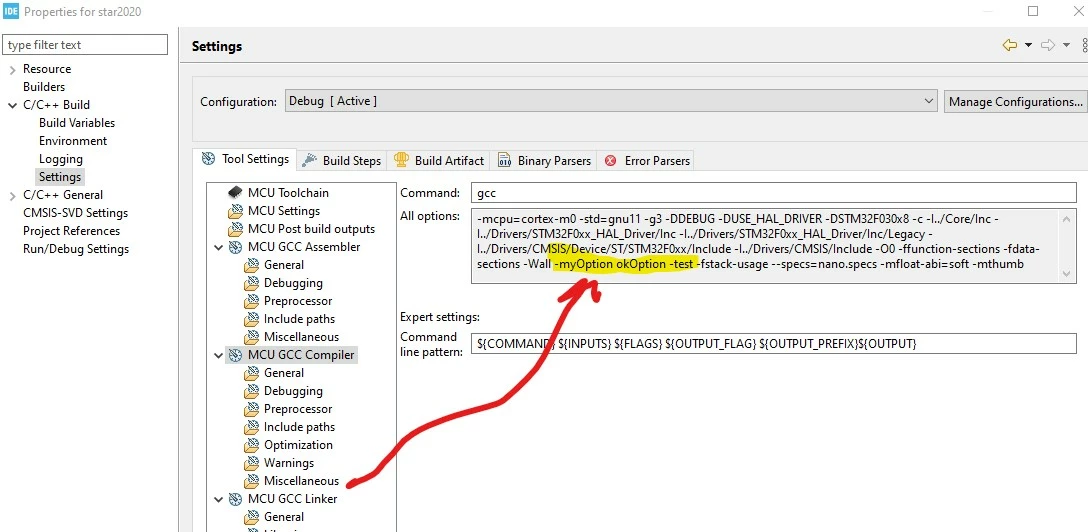
Task: Collapse the MCU GCC Compiler node
Action: point(219,356)
